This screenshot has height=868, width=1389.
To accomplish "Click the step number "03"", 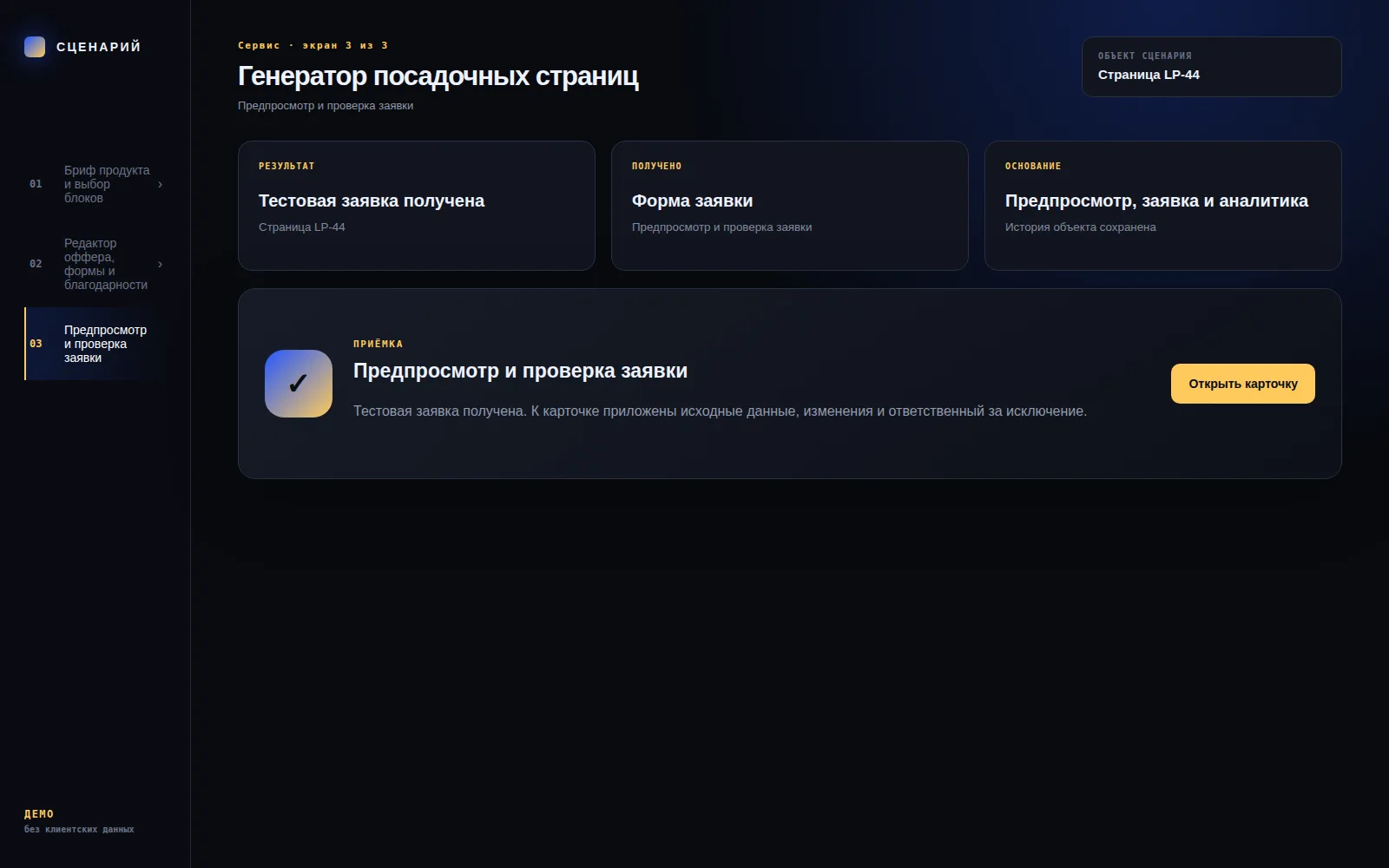I will [x=36, y=344].
